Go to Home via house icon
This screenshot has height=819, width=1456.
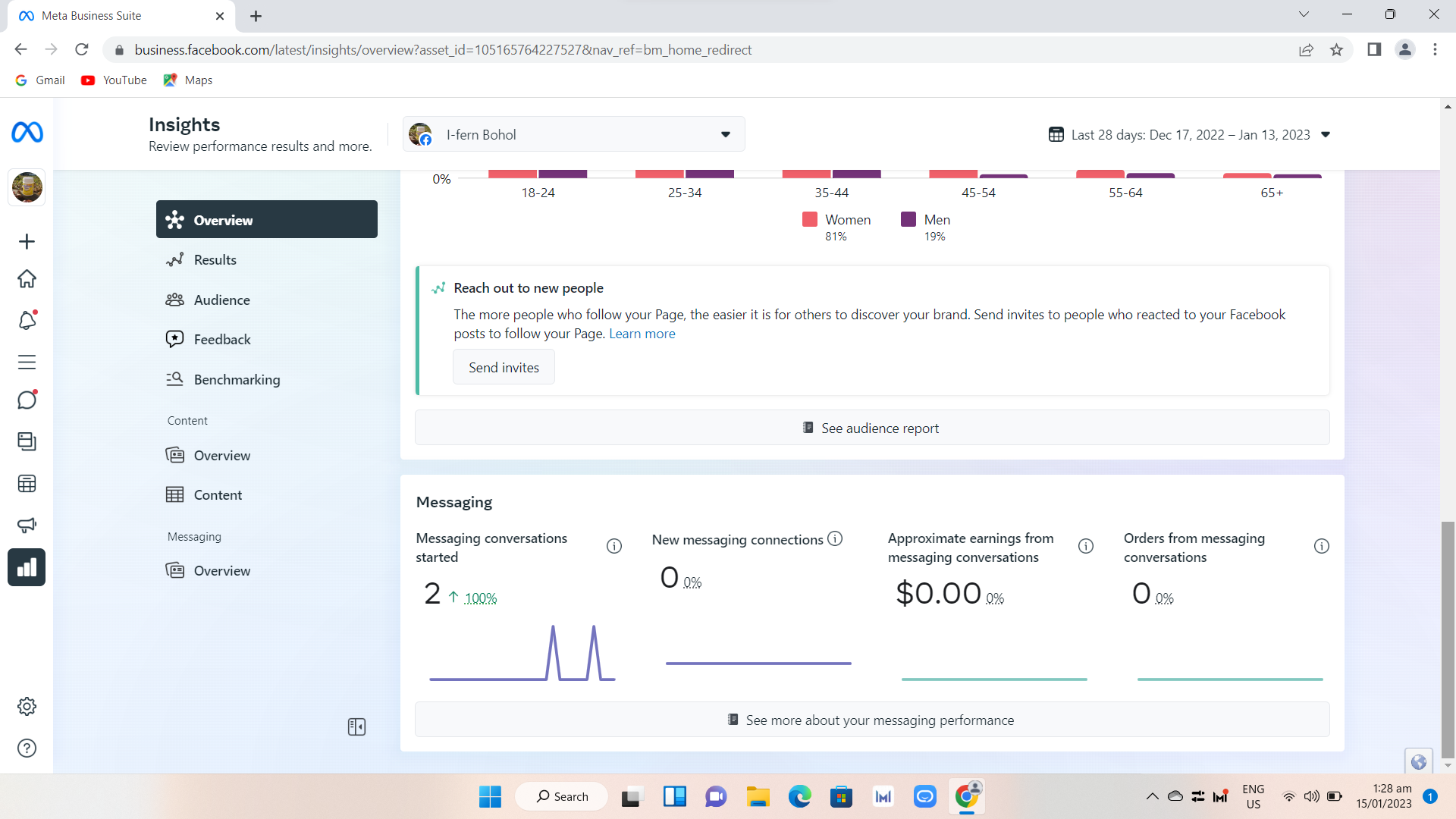27,279
